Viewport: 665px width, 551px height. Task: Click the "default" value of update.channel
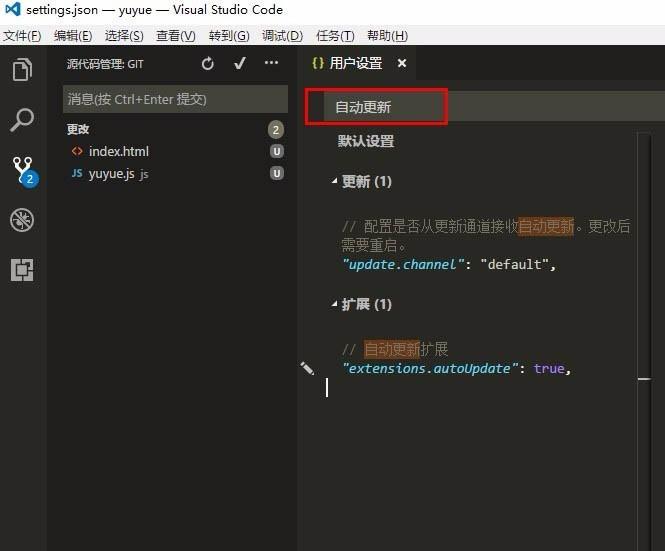515,264
